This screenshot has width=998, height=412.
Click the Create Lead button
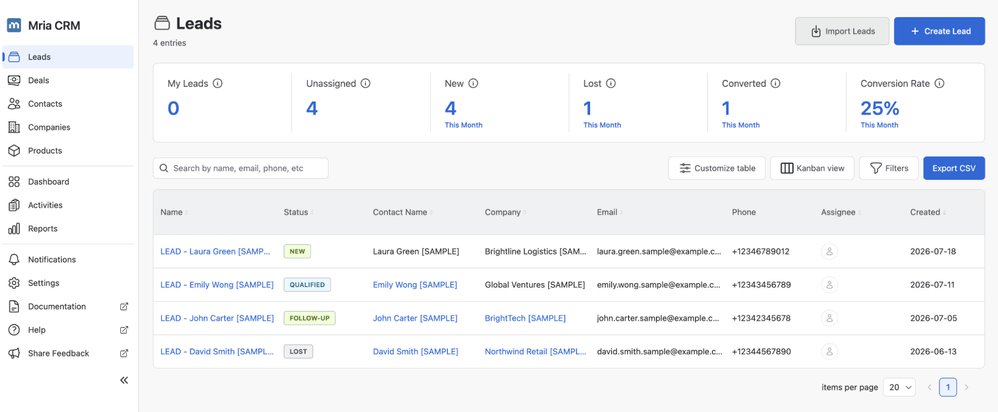click(939, 31)
